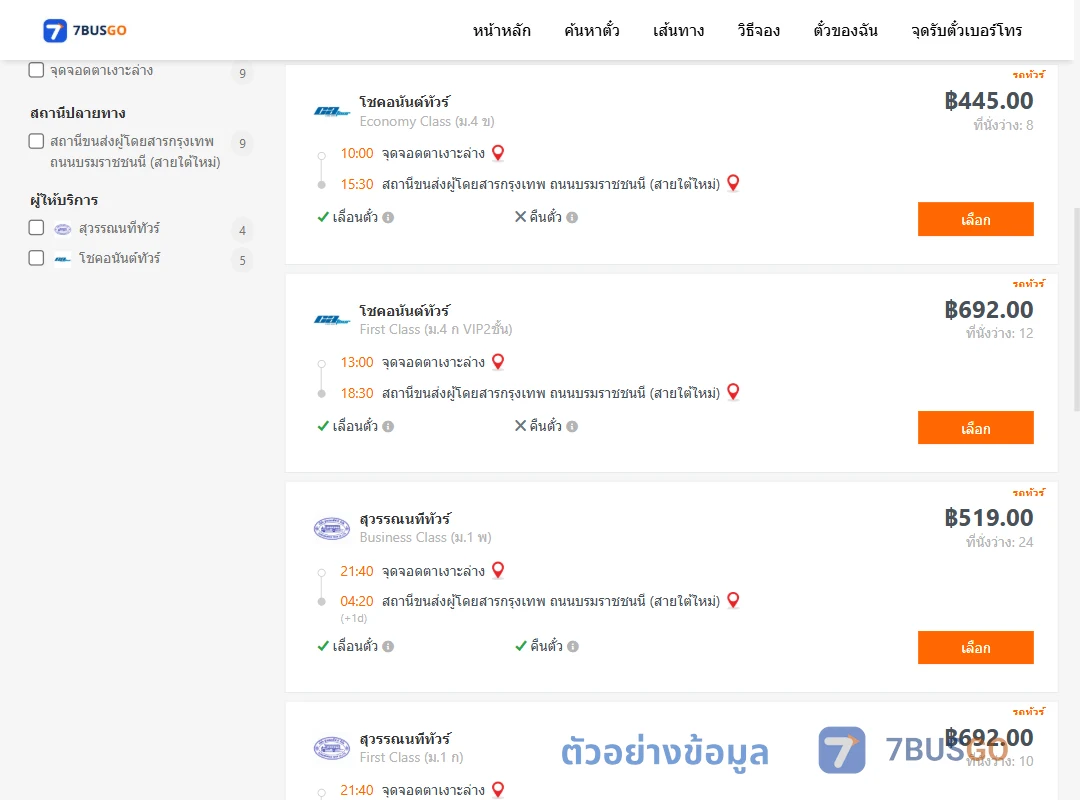The height and width of the screenshot is (800, 1080).
Task: Click 'Economy Class (ม.4 ข)' label
Action: 427,121
